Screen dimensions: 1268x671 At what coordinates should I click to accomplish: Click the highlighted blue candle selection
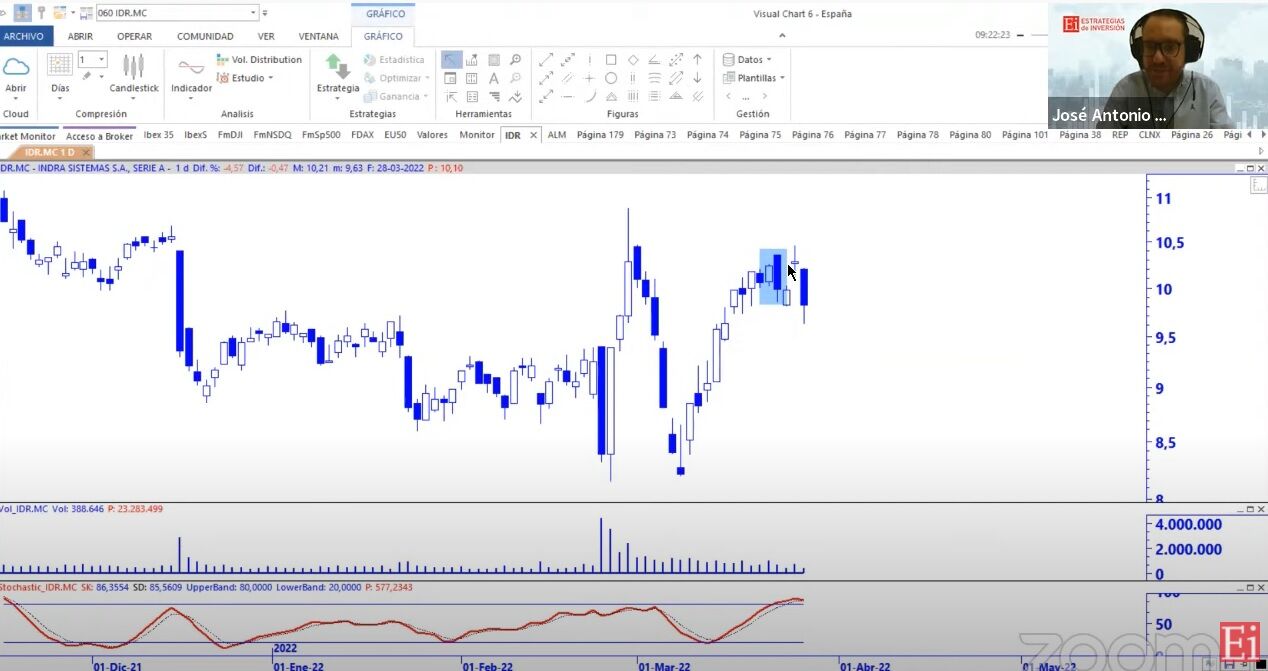click(772, 276)
